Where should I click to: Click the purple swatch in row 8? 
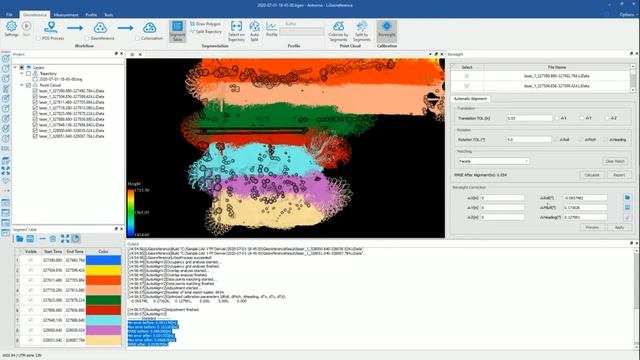click(x=103, y=330)
